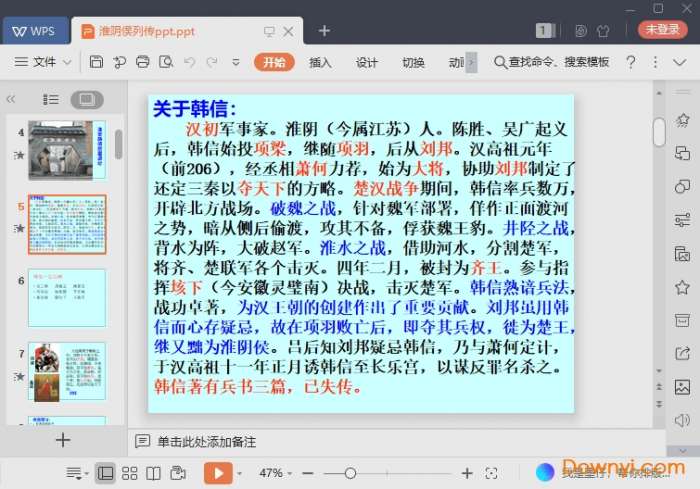Switch to outline view icon

click(50, 99)
